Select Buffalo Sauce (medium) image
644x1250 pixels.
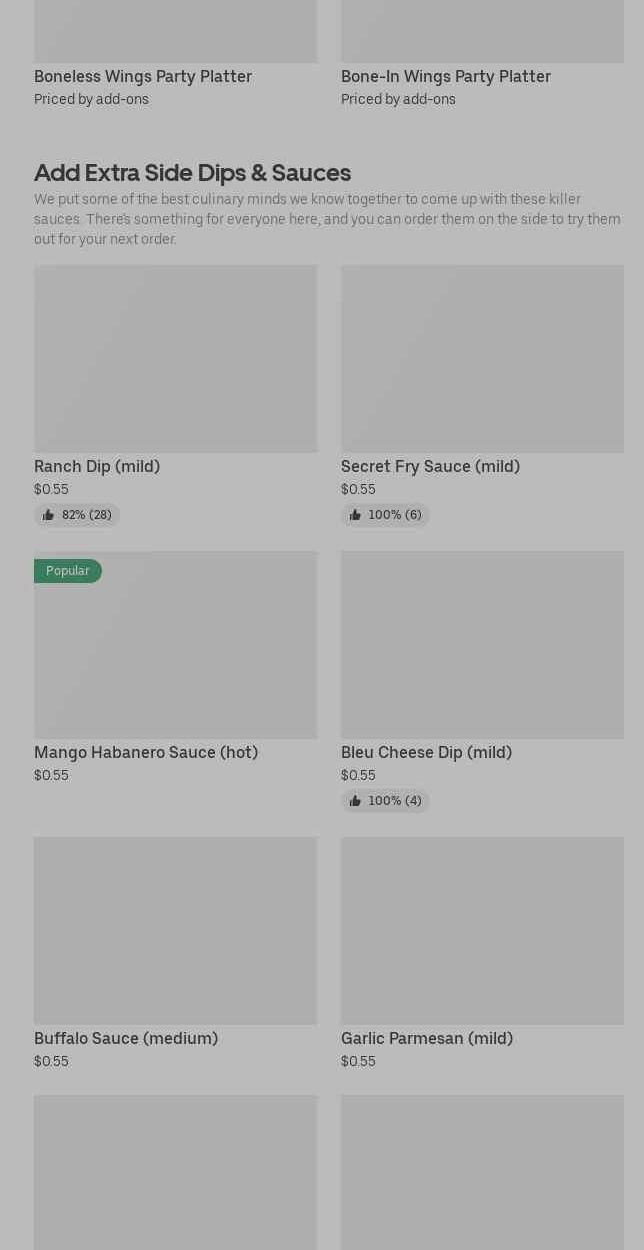(x=175, y=930)
